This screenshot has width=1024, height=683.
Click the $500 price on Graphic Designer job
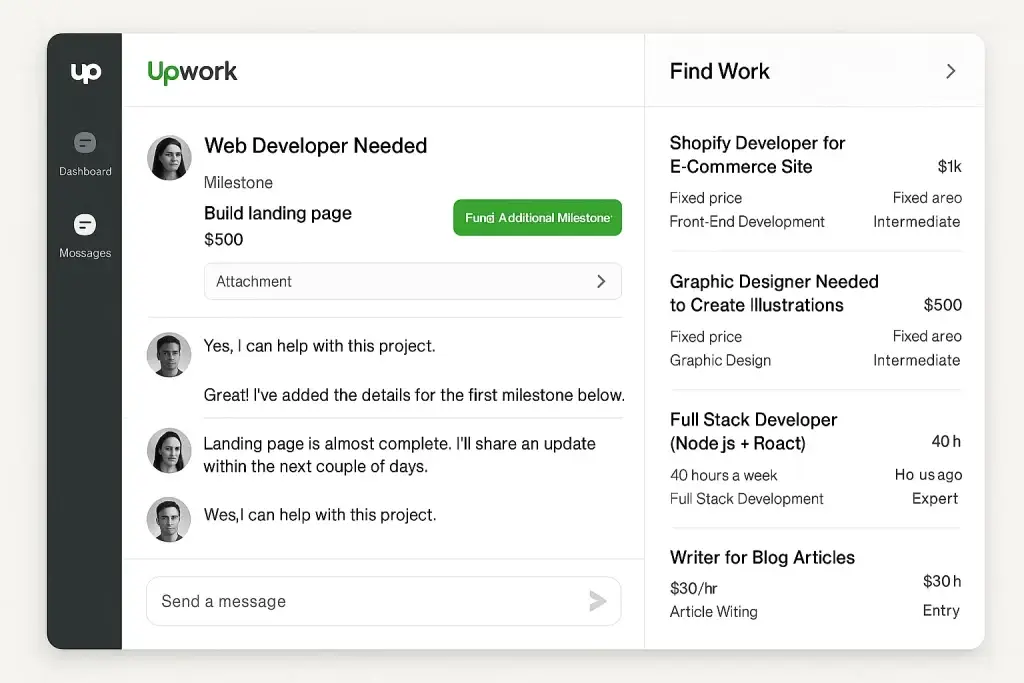coord(942,305)
